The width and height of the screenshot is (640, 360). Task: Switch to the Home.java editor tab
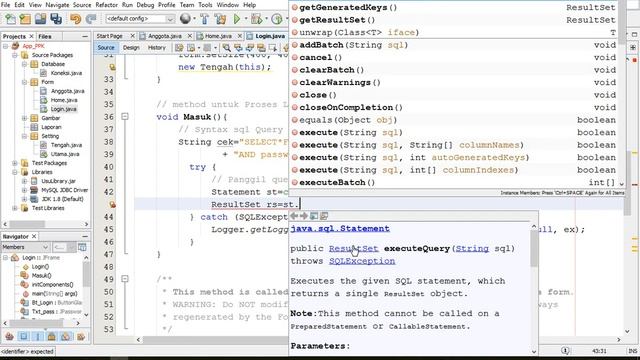218,36
